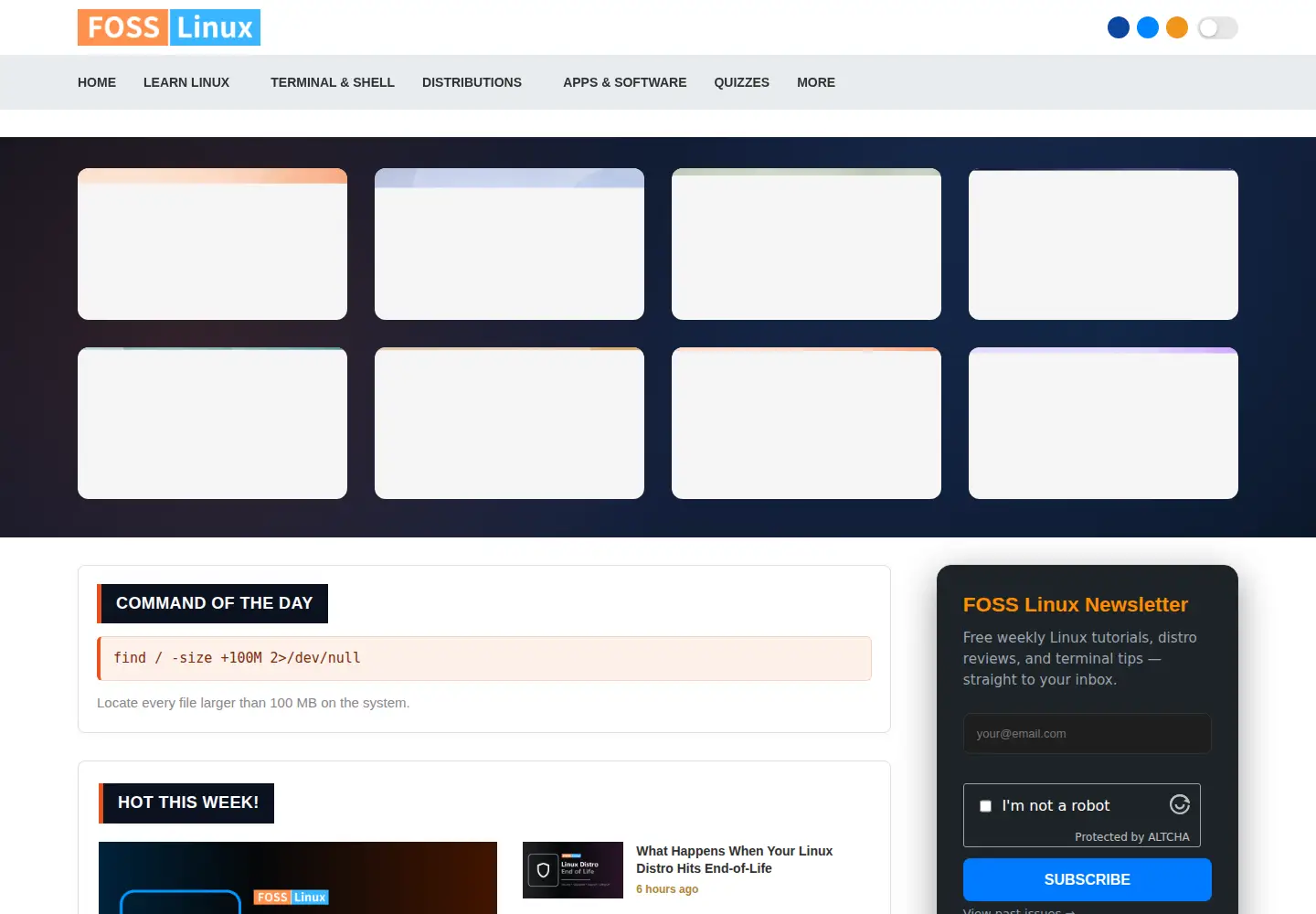Screen dimensions: 1316x914
Task: Click the COMMAND OF THE DAY heading
Action: click(x=213, y=603)
